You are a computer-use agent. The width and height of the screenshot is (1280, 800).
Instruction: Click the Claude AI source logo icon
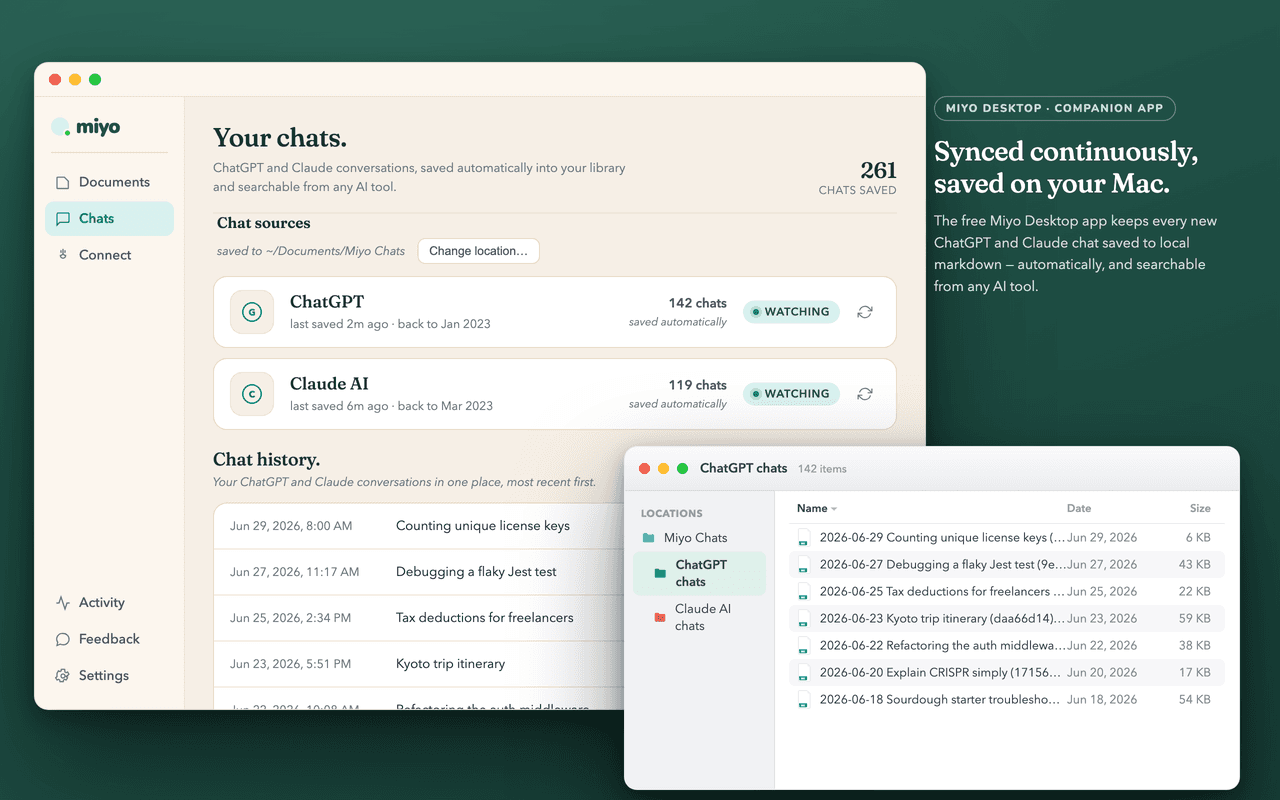click(x=252, y=394)
